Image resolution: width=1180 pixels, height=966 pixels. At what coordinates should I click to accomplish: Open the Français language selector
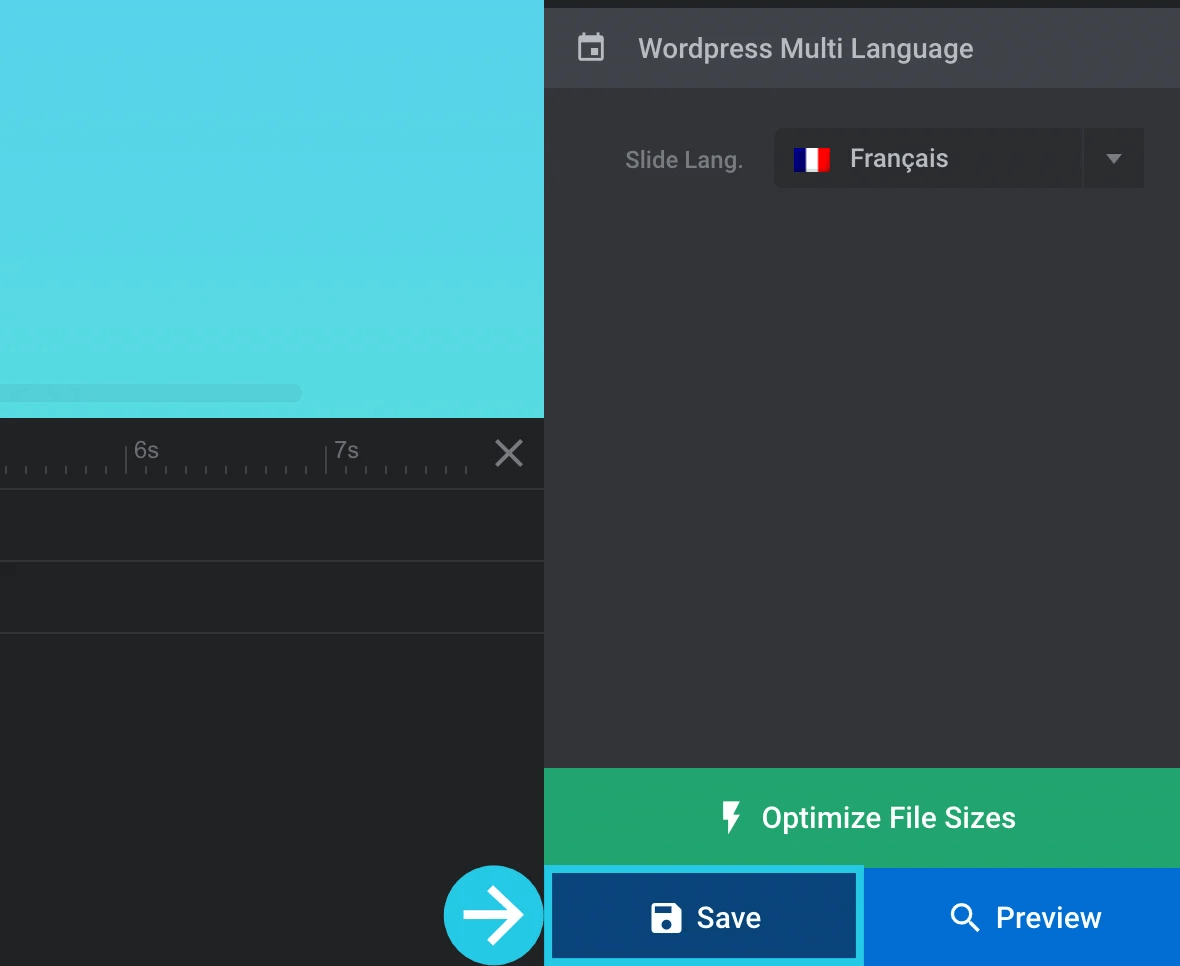927,159
